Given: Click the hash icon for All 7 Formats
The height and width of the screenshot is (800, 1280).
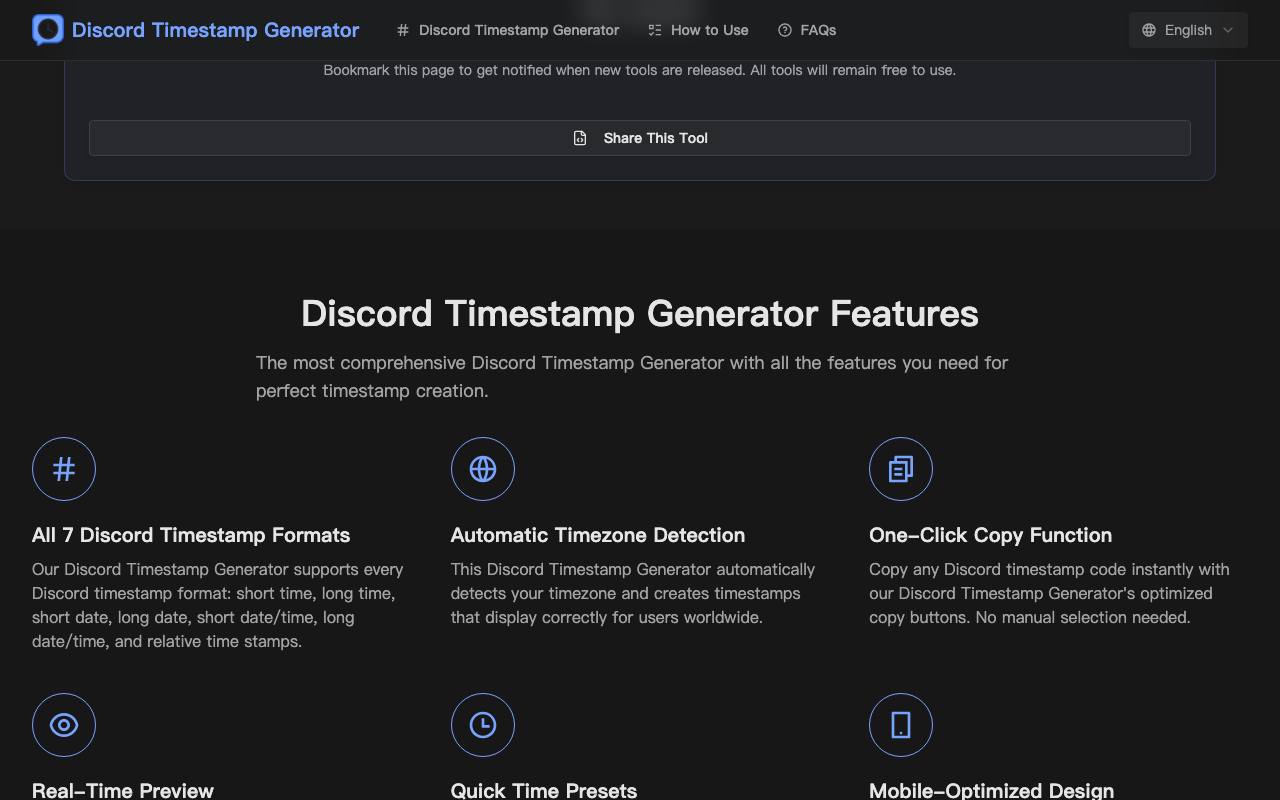Looking at the screenshot, I should [x=64, y=469].
